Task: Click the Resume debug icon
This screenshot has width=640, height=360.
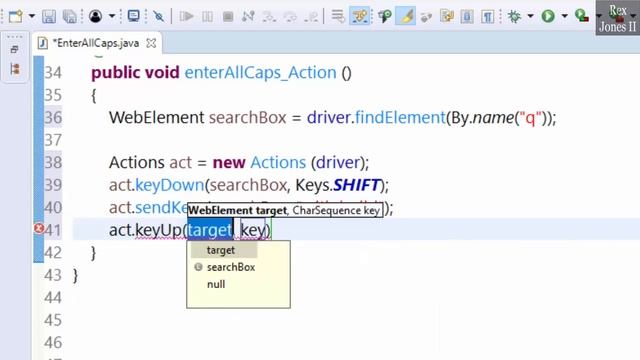Action: (186, 16)
